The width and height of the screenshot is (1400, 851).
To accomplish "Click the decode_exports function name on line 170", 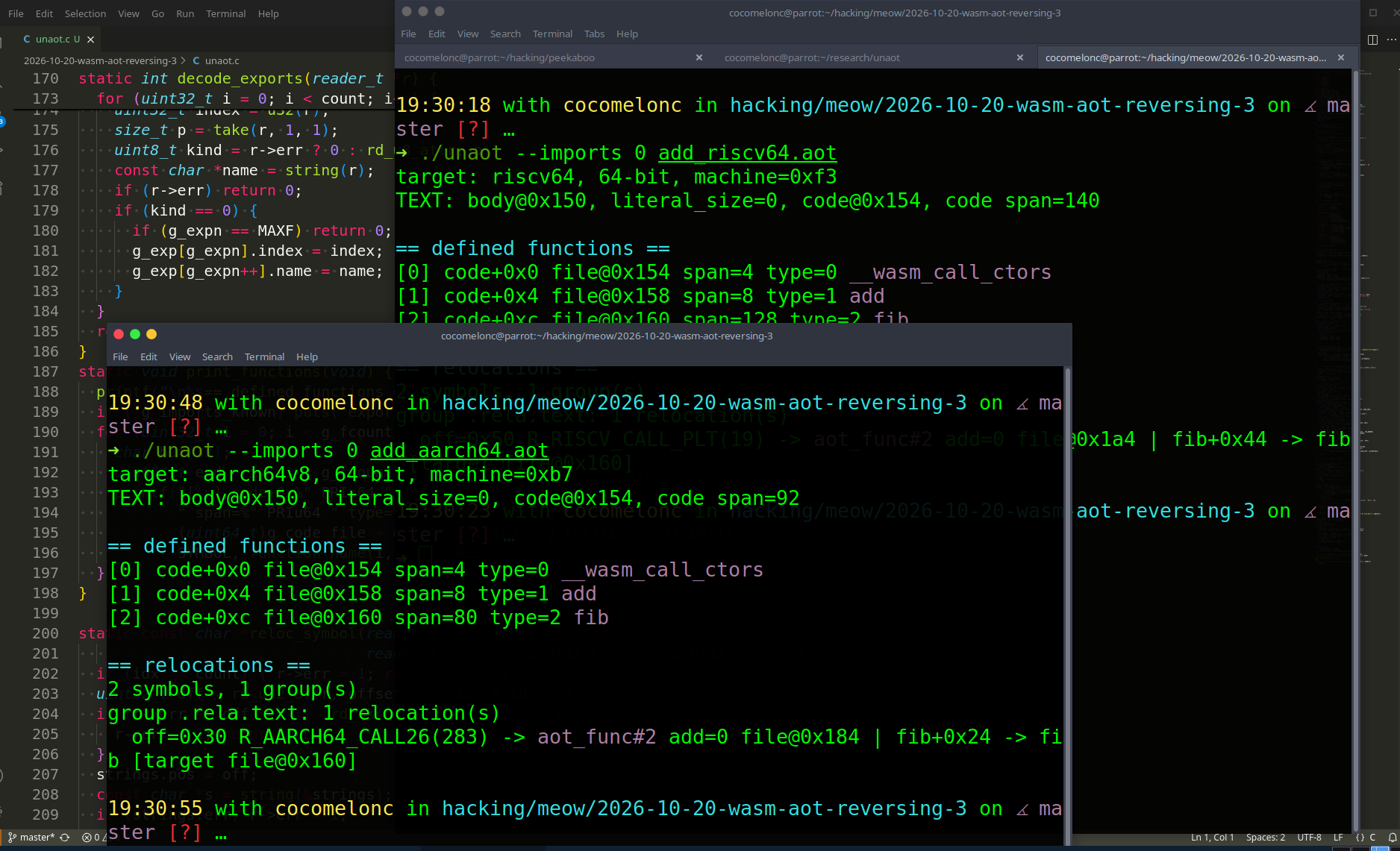I will click(x=240, y=78).
